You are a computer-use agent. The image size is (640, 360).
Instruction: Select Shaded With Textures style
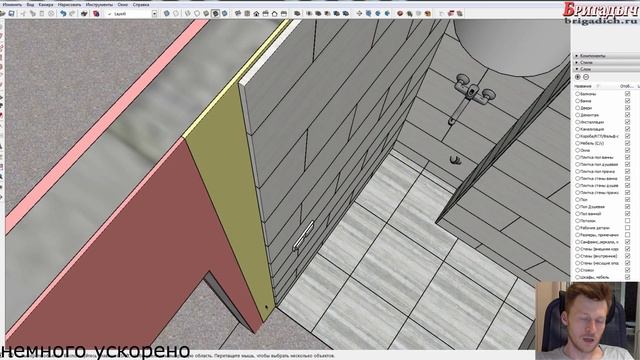216,13
